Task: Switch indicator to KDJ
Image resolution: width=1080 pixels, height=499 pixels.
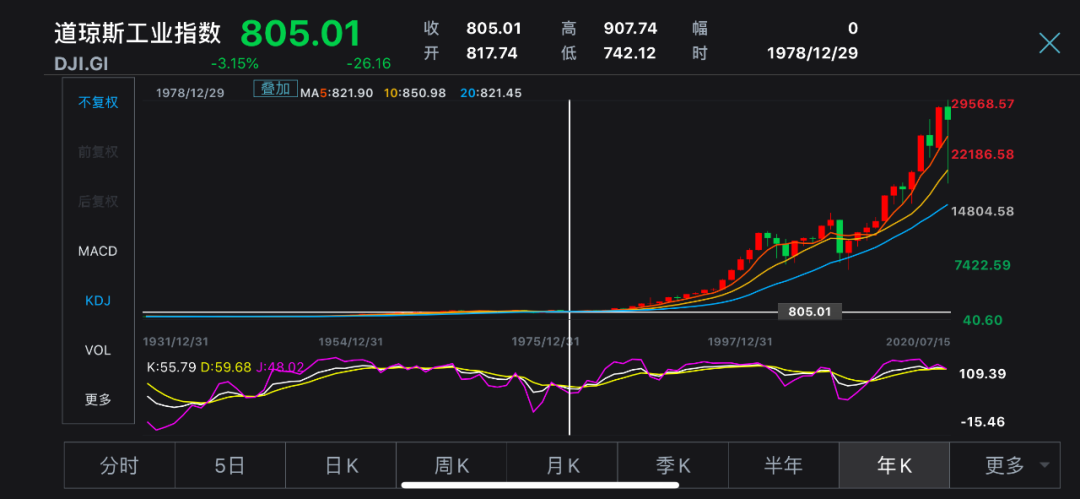Action: point(98,301)
